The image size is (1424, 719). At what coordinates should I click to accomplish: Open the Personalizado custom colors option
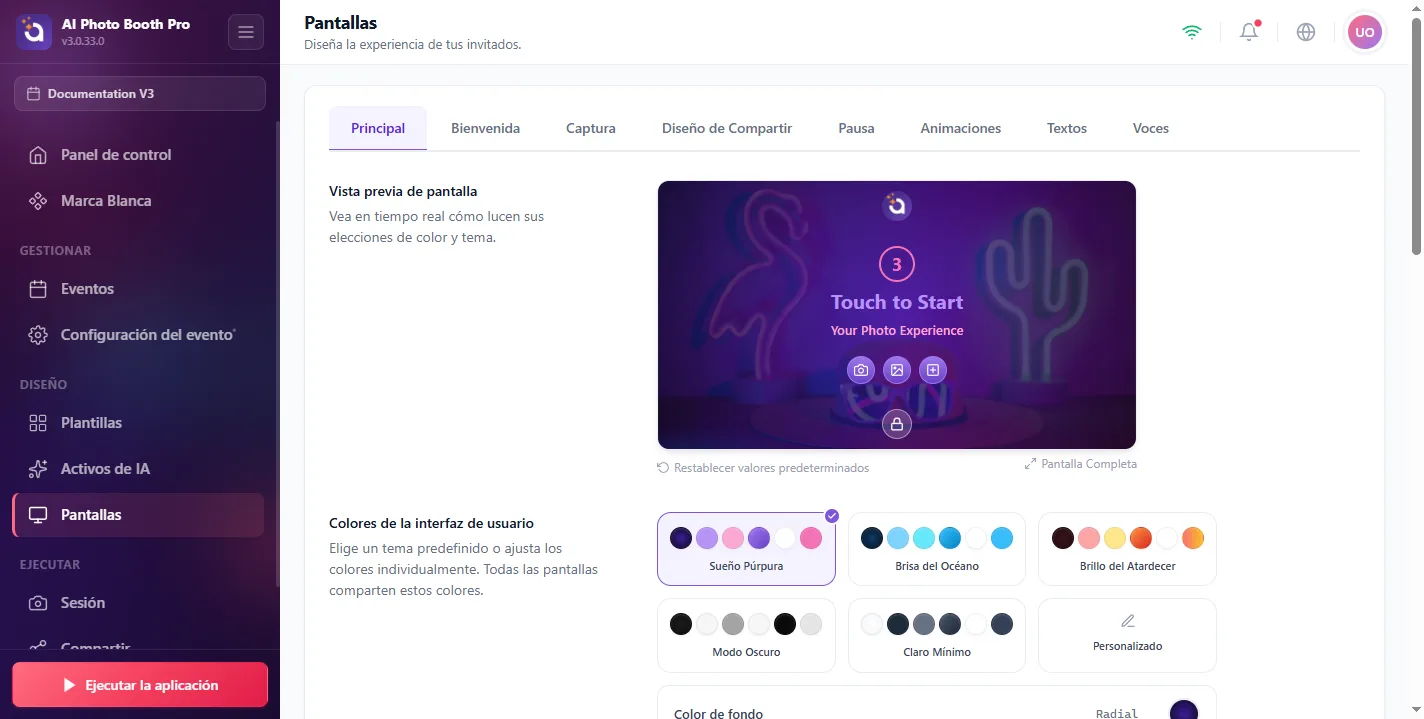(x=1128, y=635)
